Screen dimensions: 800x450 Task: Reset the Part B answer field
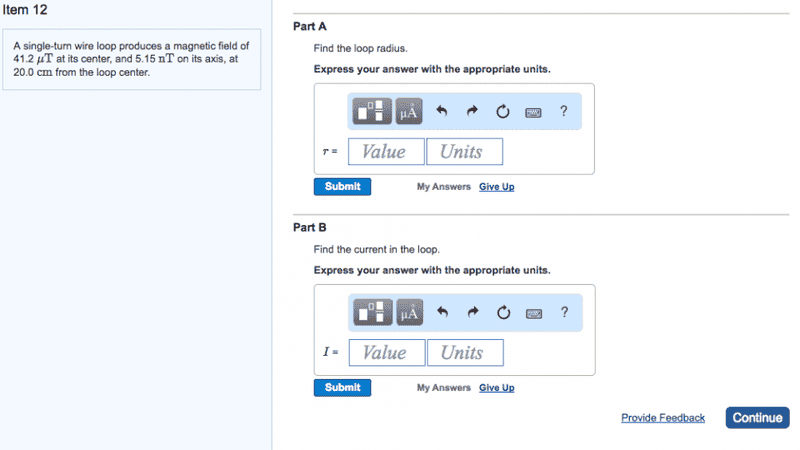(503, 313)
